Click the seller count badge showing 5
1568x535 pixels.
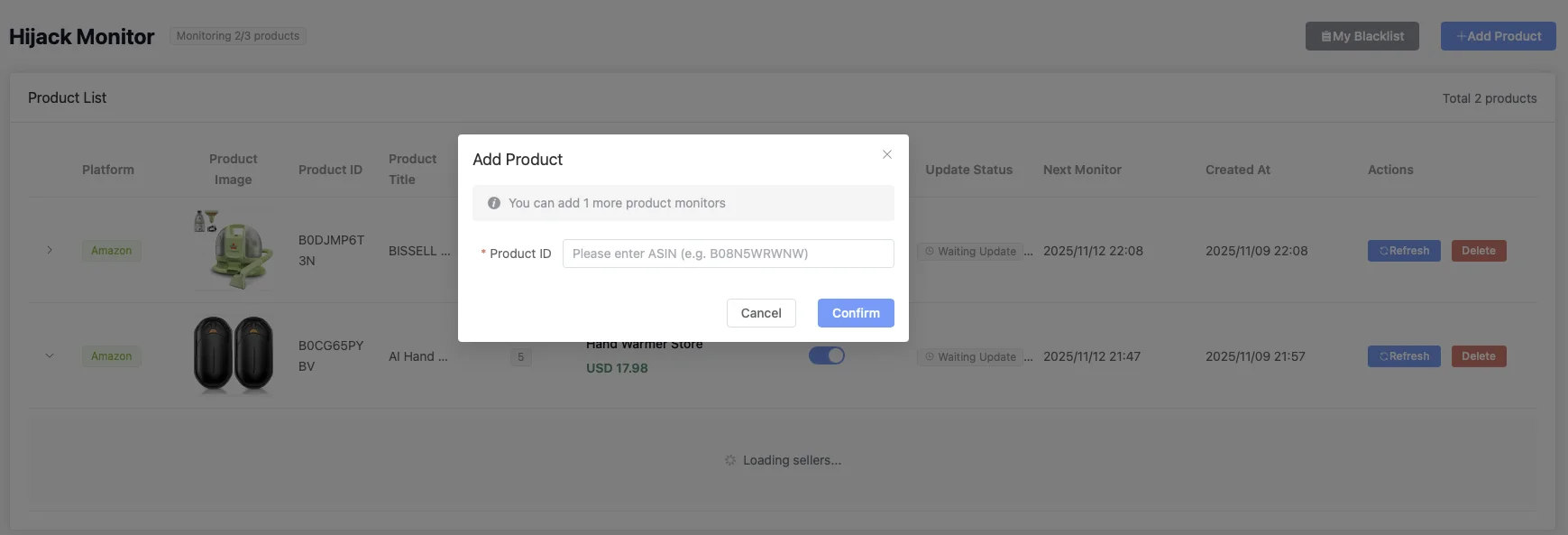[x=520, y=357]
